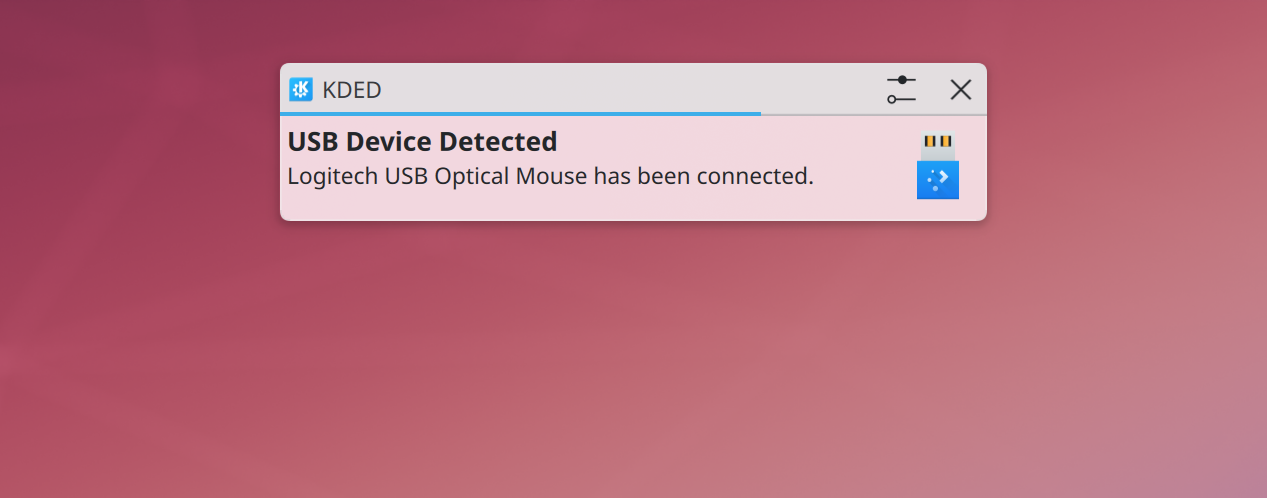Click desktop area left of the notification
This screenshot has height=498, width=1267.
pos(140,150)
